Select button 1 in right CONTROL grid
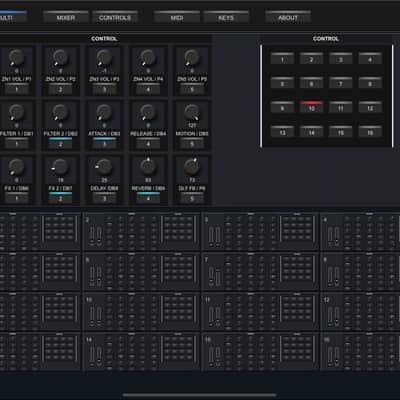Viewport: 400px width, 400px height. (x=282, y=59)
